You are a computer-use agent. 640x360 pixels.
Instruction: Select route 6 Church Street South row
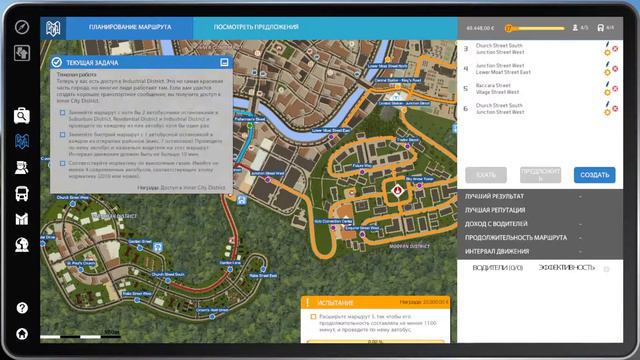point(540,109)
